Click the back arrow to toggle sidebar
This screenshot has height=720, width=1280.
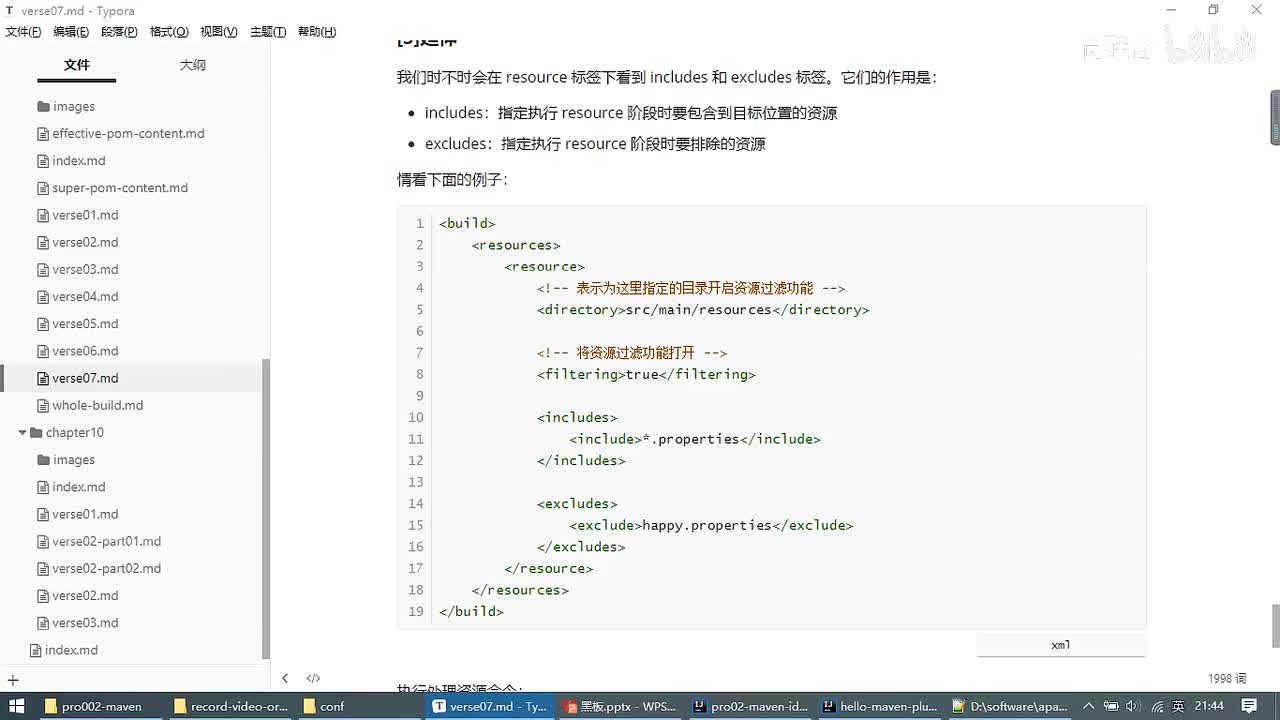[285, 678]
